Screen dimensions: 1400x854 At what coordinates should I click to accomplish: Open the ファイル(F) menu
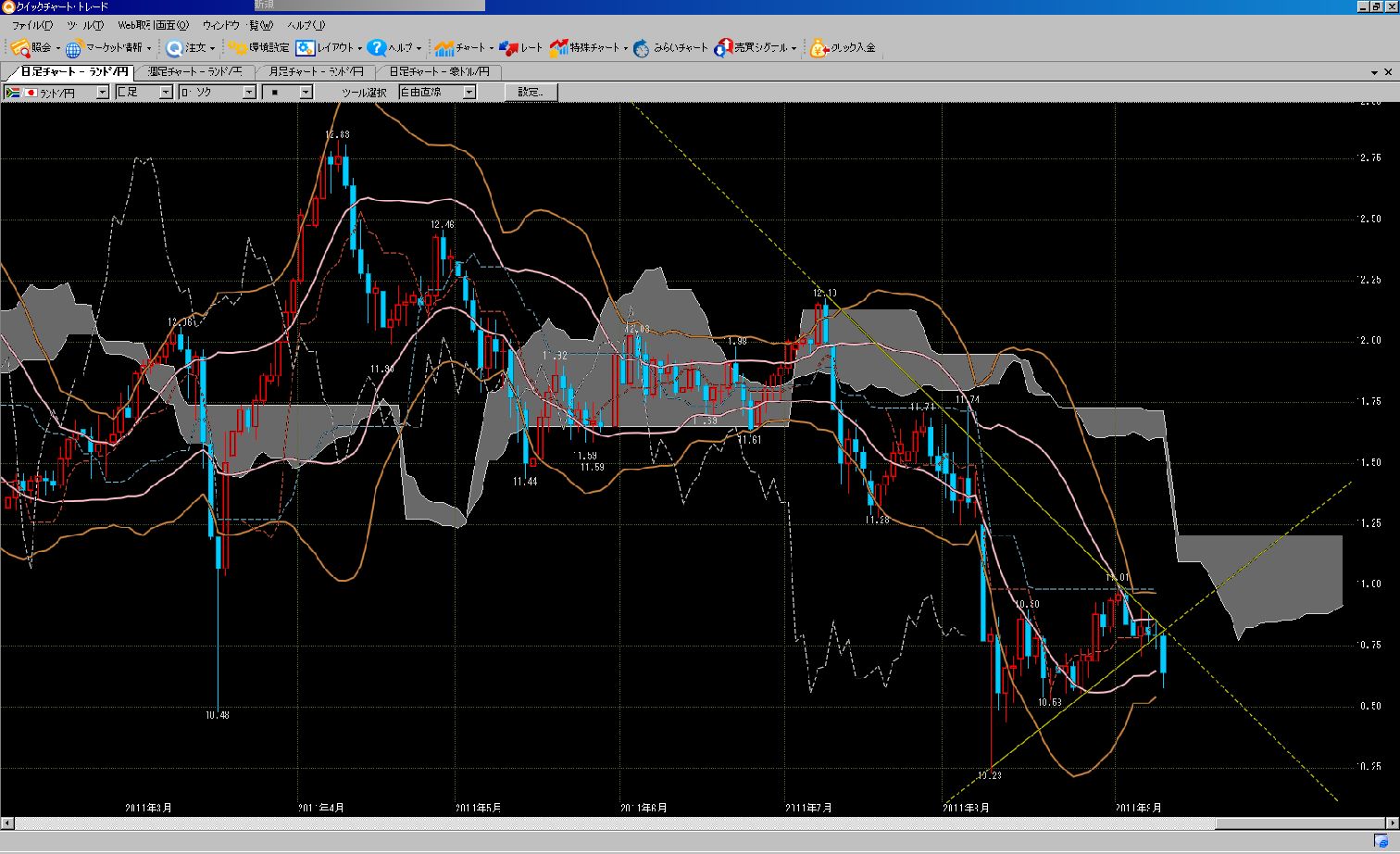tap(31, 25)
